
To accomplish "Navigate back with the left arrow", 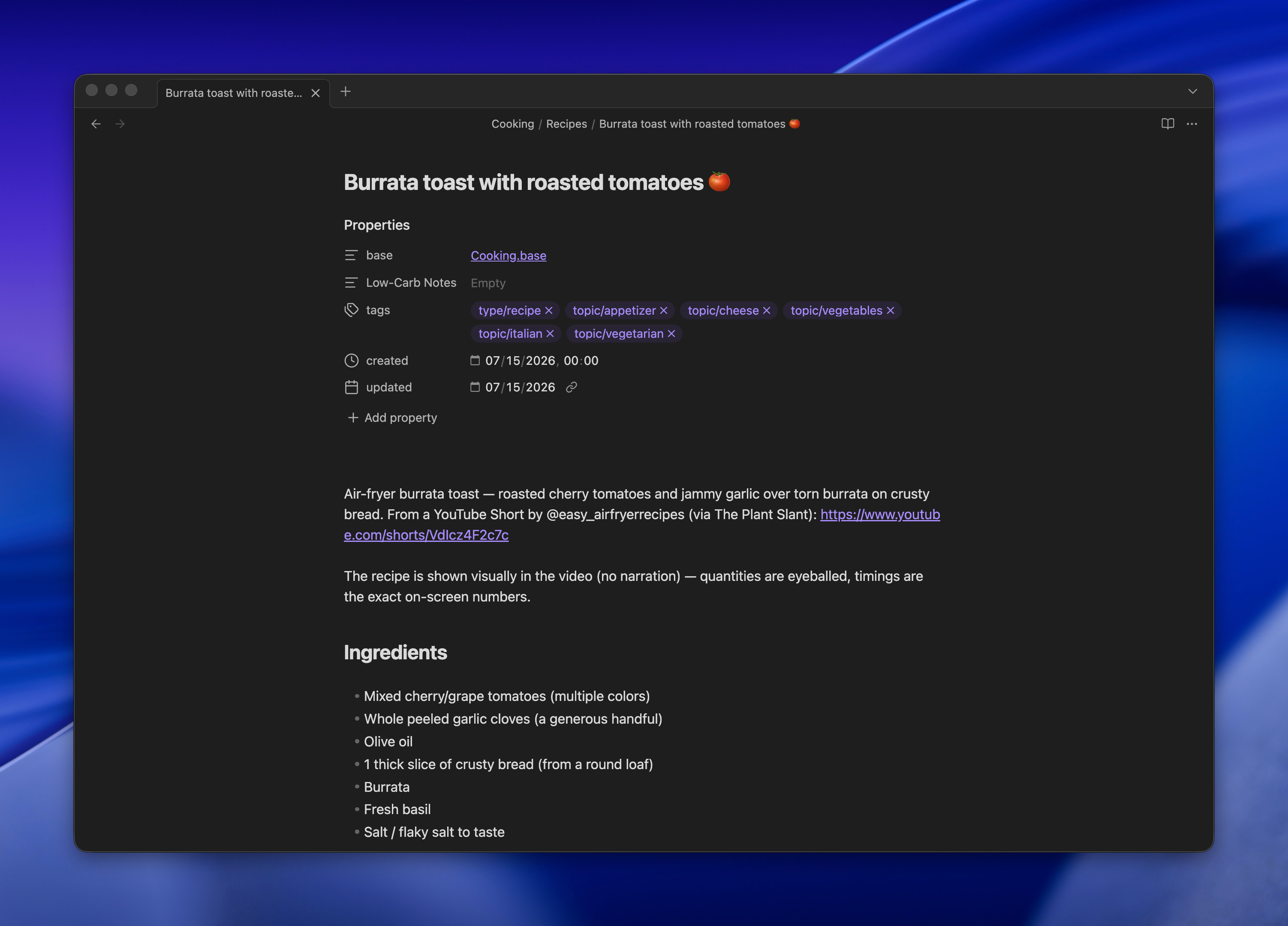I will 96,124.
